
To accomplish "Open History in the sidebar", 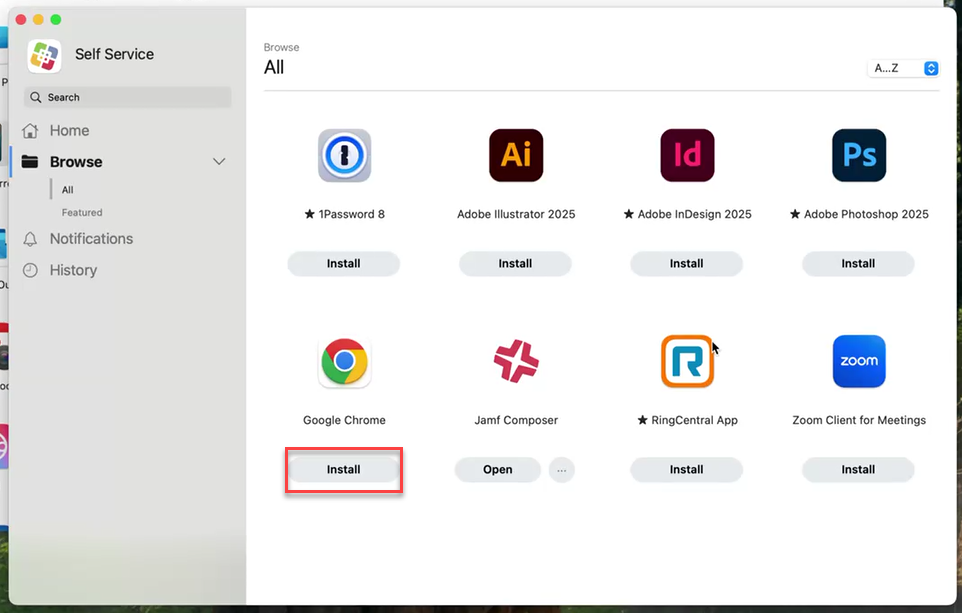I will (73, 270).
